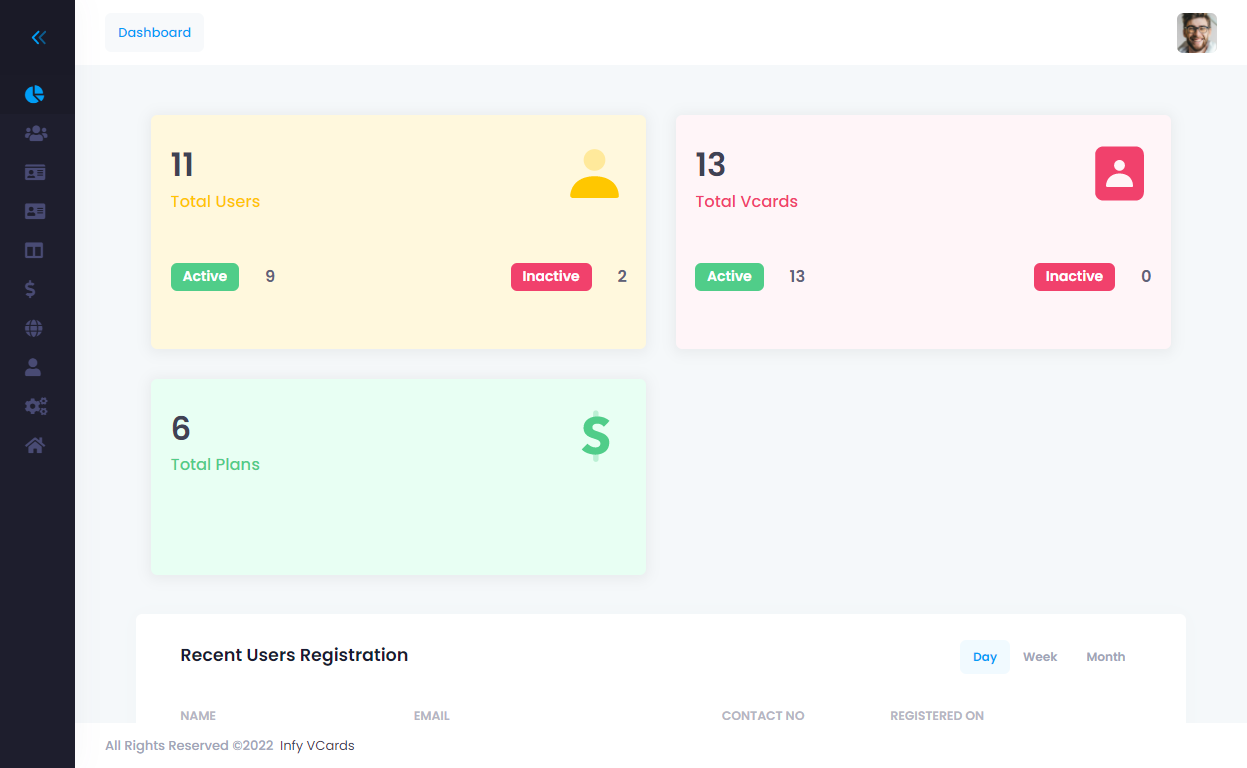Select the Day filter tab

point(984,656)
